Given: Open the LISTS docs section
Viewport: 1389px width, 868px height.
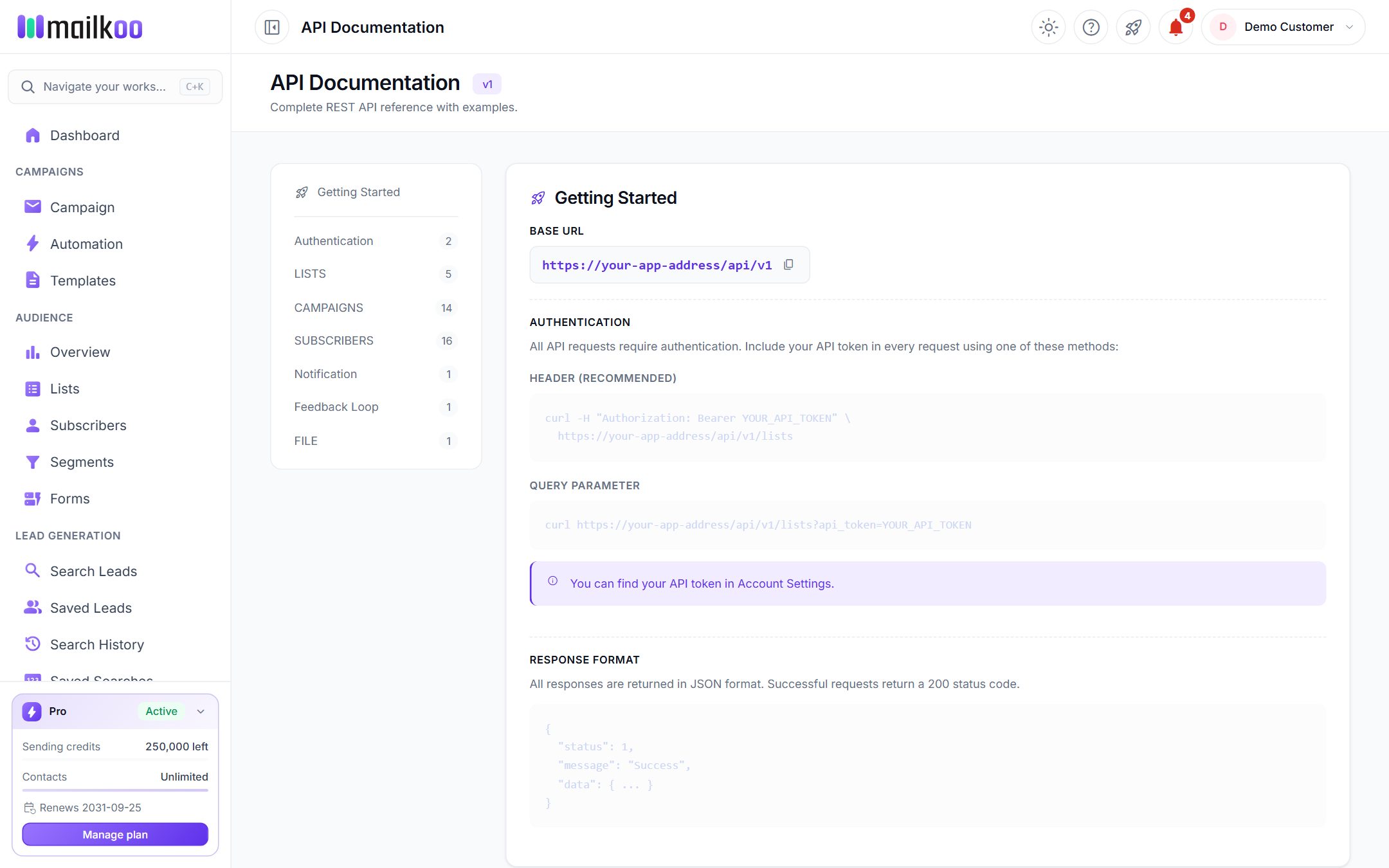Looking at the screenshot, I should (x=376, y=274).
